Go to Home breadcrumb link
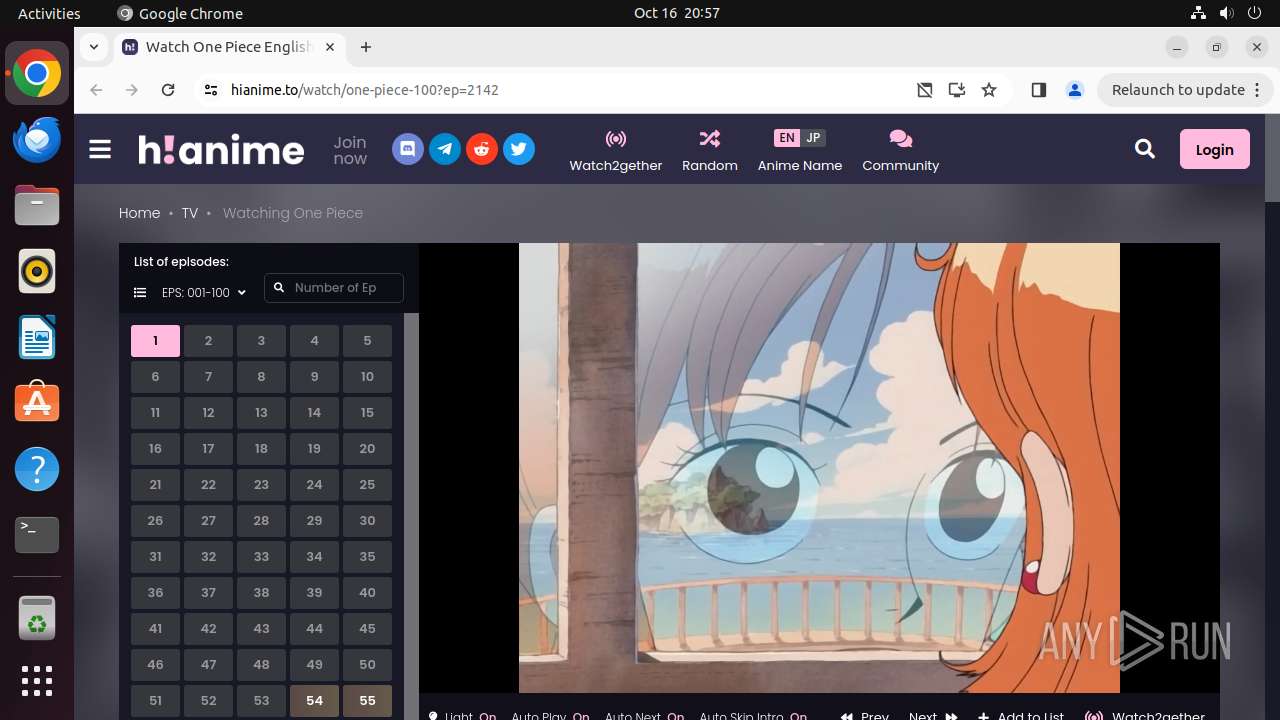The height and width of the screenshot is (720, 1280). [x=139, y=213]
